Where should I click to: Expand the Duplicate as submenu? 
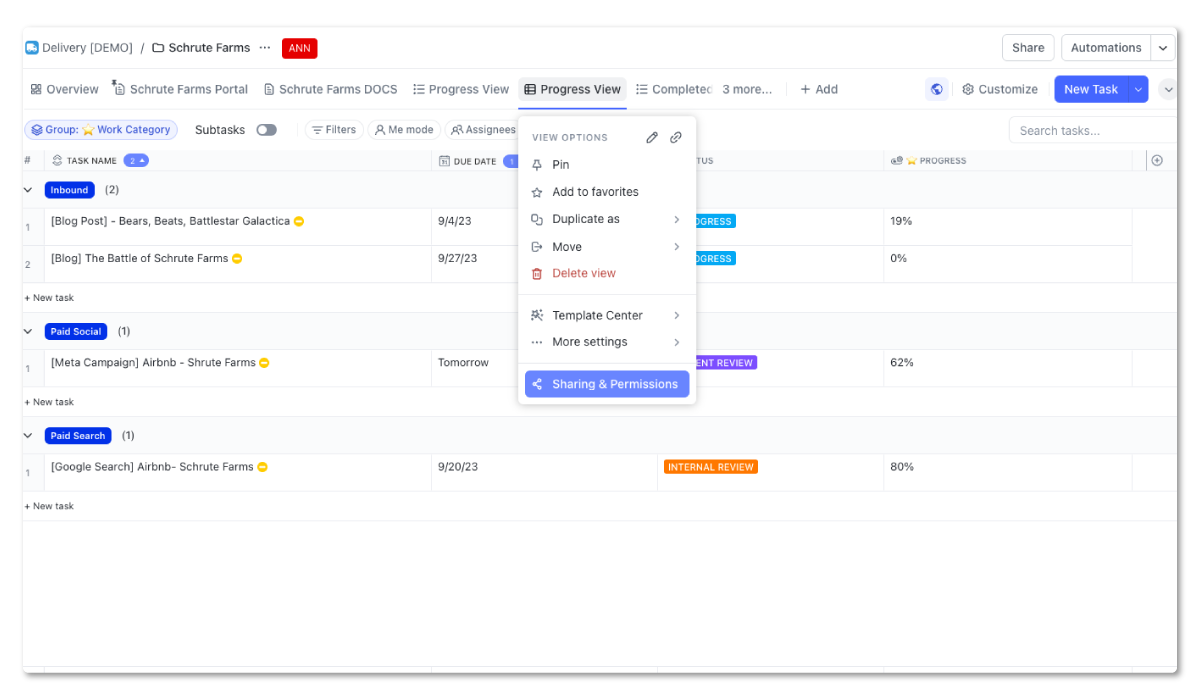pos(587,219)
